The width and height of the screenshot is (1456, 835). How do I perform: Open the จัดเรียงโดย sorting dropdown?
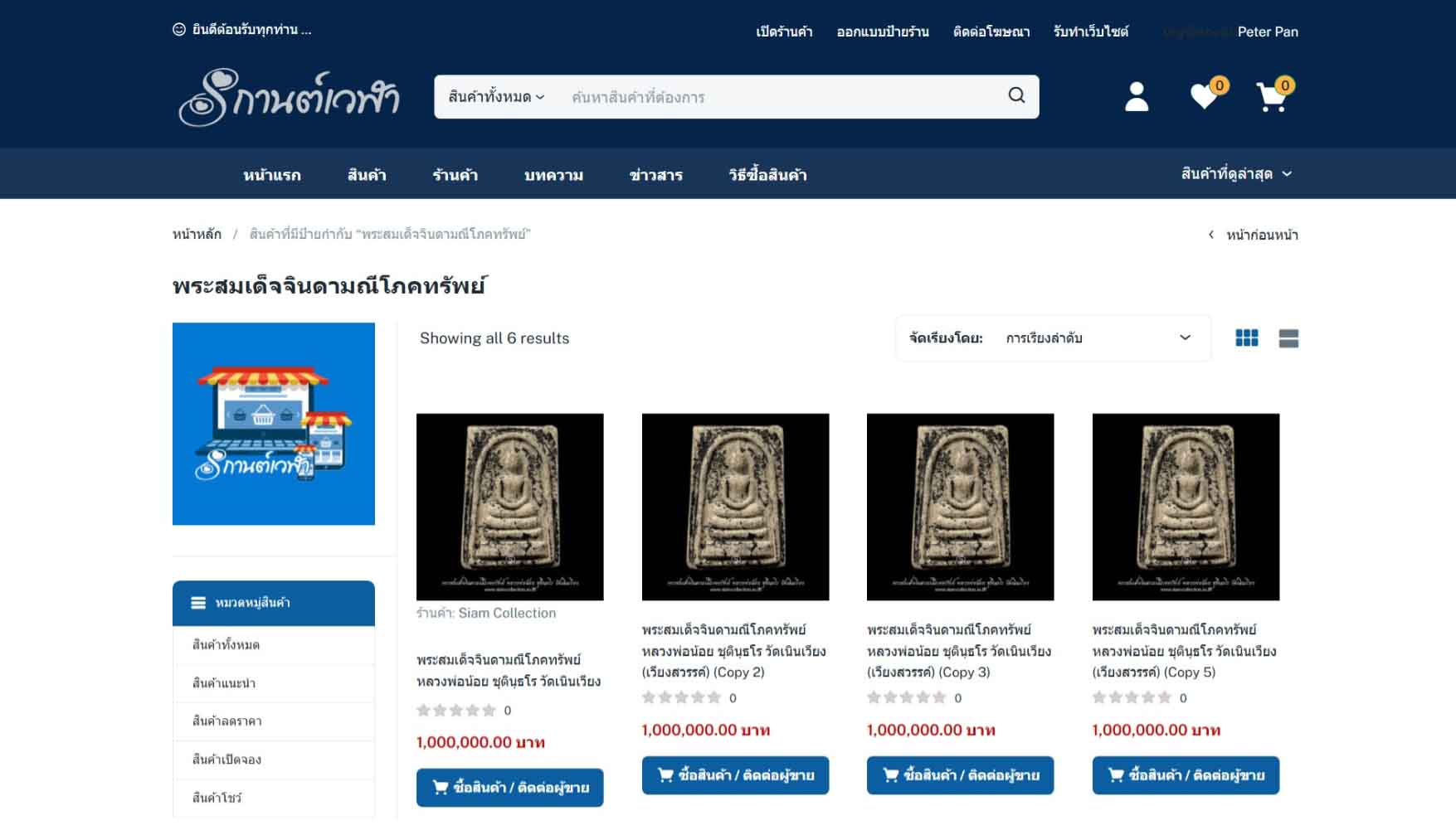click(x=1053, y=337)
